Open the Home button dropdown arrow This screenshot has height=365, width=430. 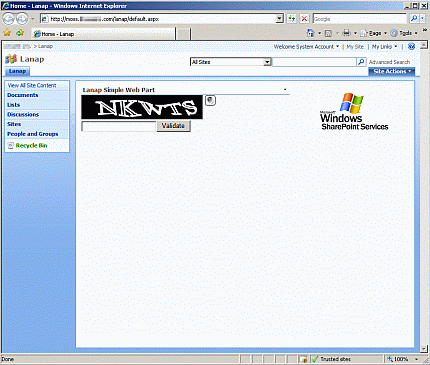click(x=319, y=33)
